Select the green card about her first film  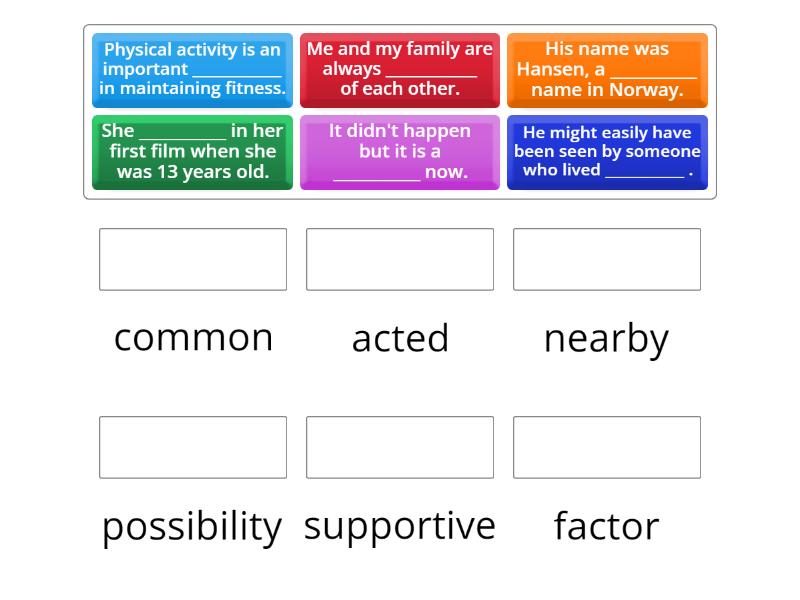pyautogui.click(x=192, y=152)
